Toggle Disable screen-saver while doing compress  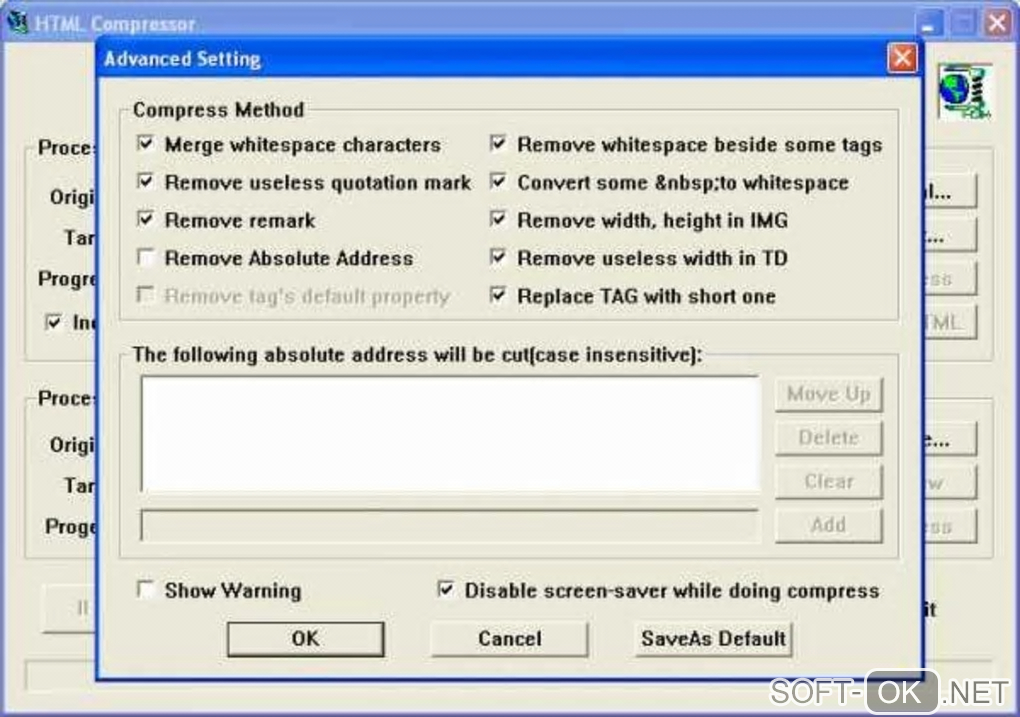coord(446,589)
